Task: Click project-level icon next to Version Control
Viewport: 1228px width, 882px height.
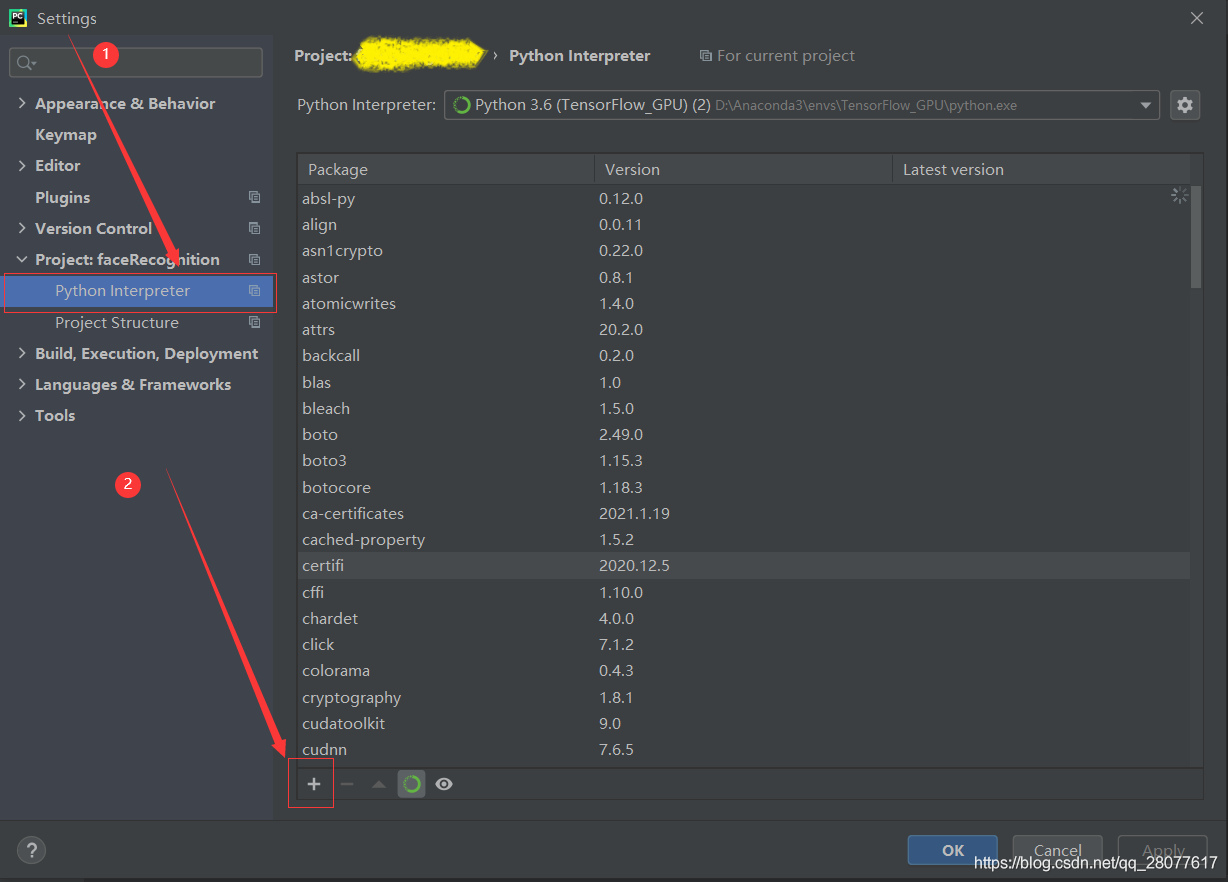Action: (x=254, y=228)
